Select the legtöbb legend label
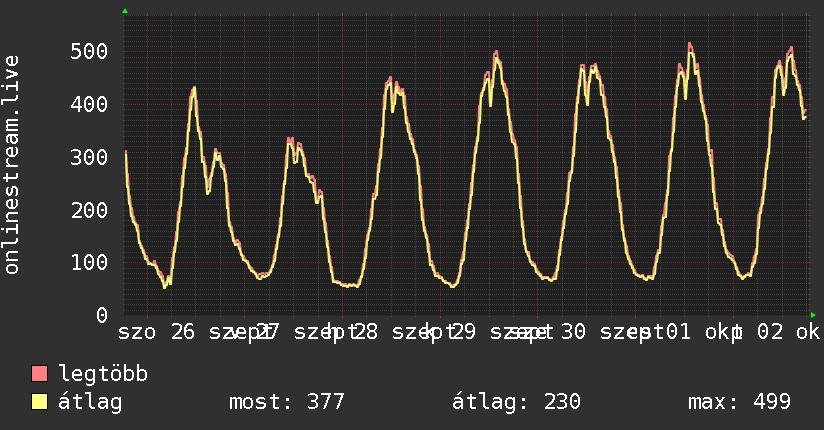The width and height of the screenshot is (824, 430). click(x=103, y=374)
